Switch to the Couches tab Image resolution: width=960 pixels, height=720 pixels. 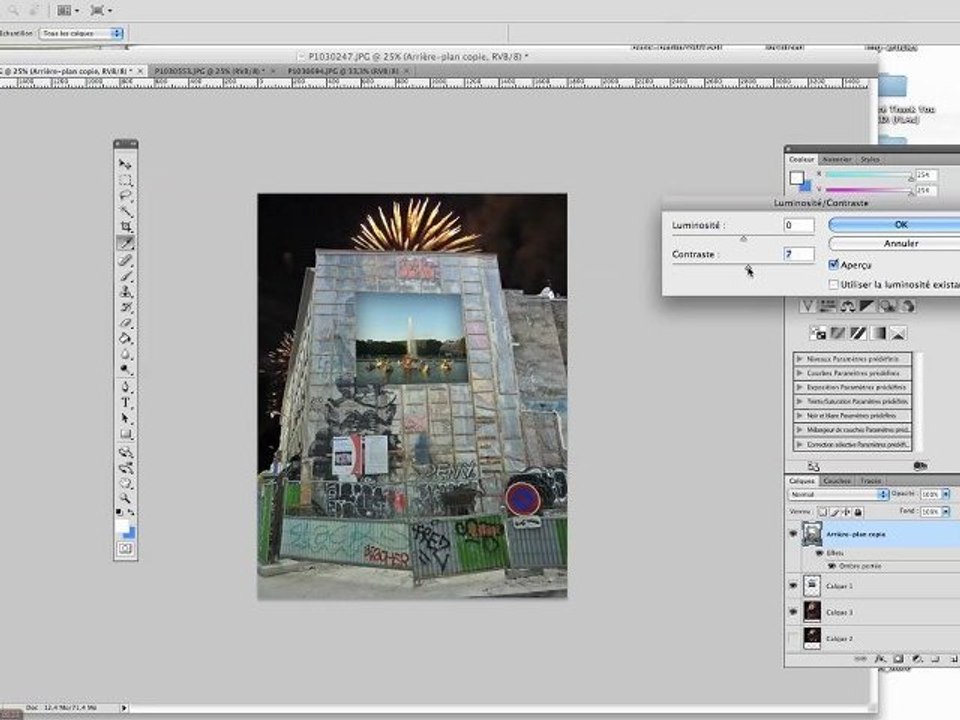836,481
